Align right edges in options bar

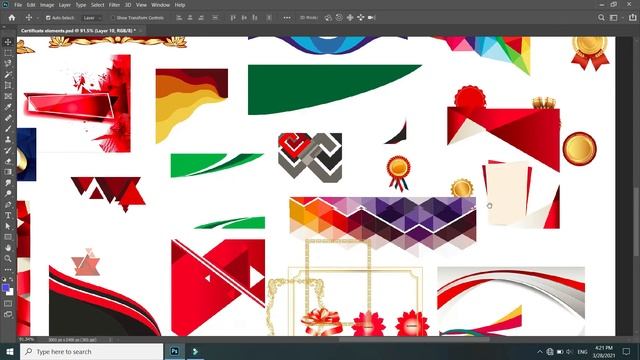[201, 18]
